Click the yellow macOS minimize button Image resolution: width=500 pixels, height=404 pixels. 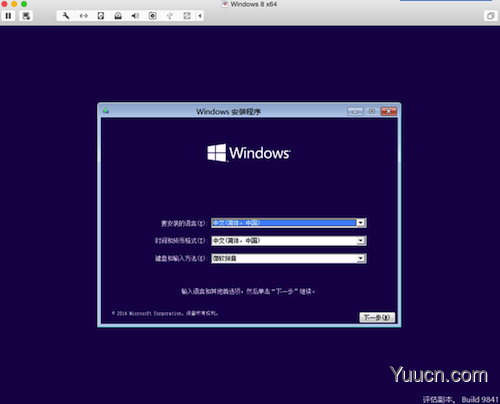point(14,4)
